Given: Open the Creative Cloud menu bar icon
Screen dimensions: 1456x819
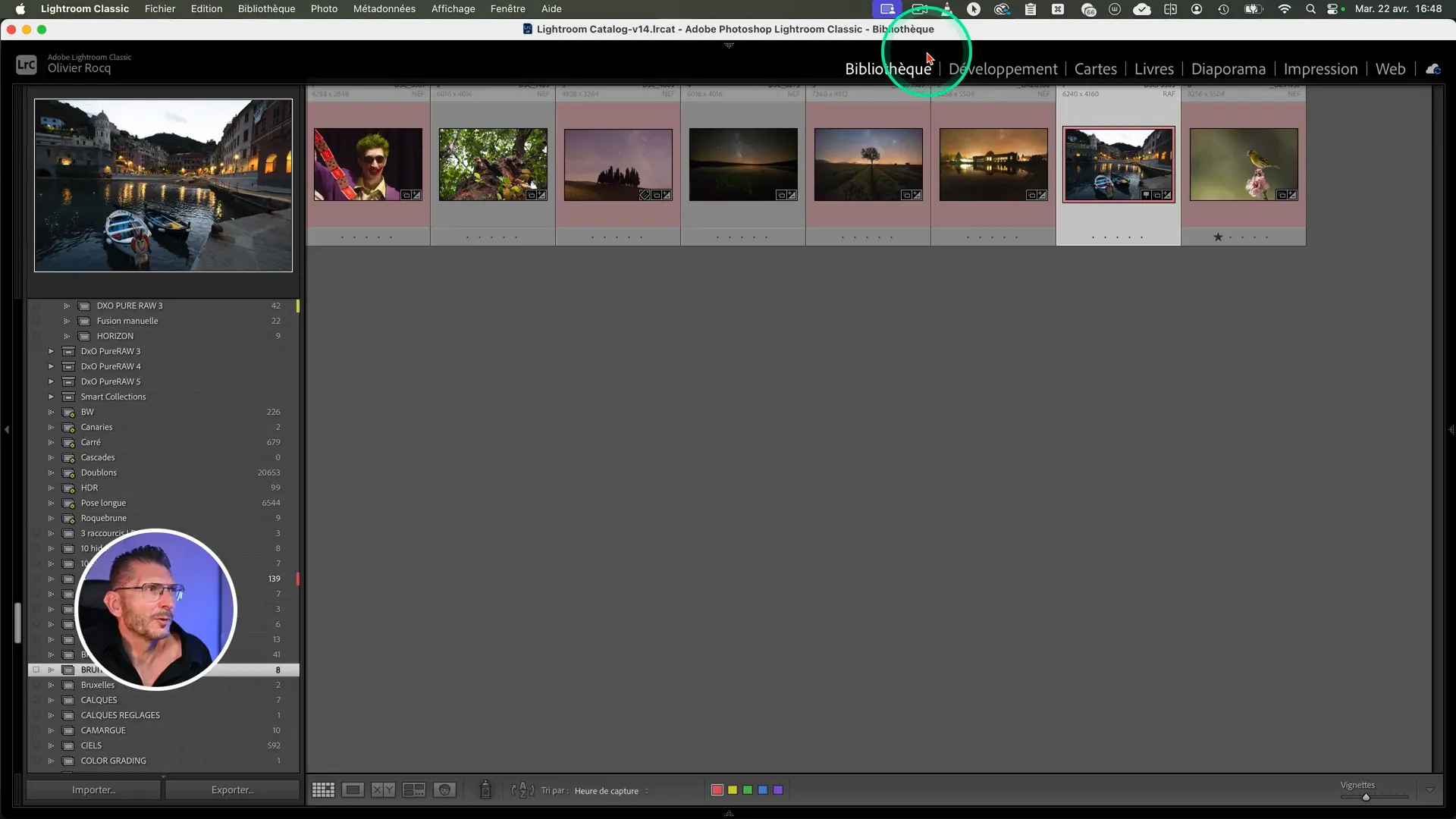Looking at the screenshot, I should [1002, 9].
